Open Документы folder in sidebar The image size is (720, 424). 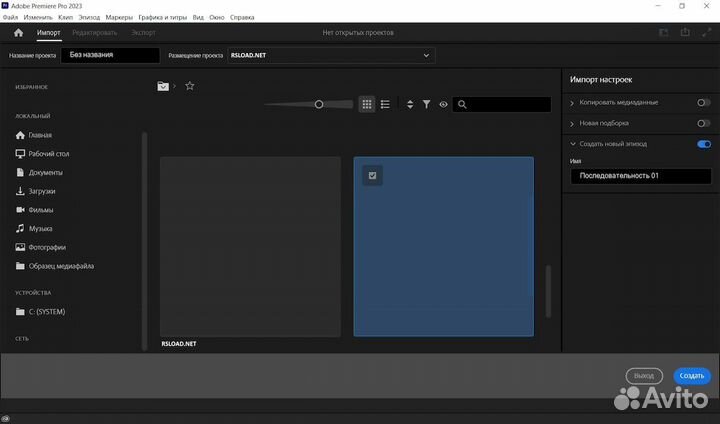pyautogui.click(x=39, y=172)
